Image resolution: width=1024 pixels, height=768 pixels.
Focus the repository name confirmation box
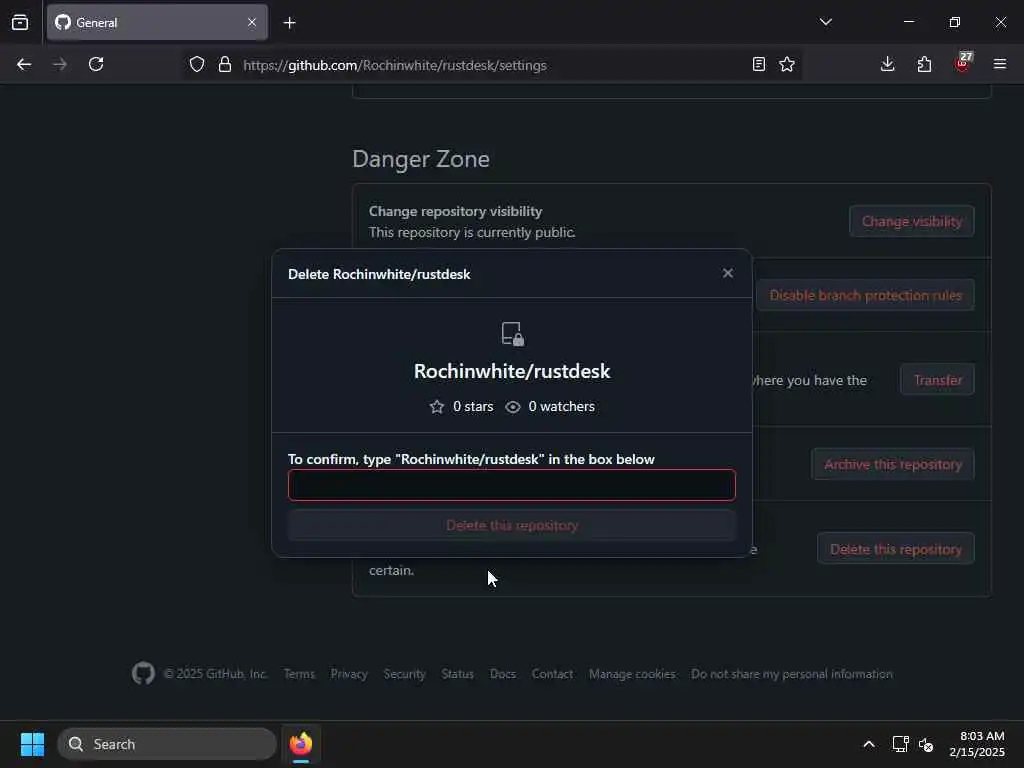[x=511, y=485]
